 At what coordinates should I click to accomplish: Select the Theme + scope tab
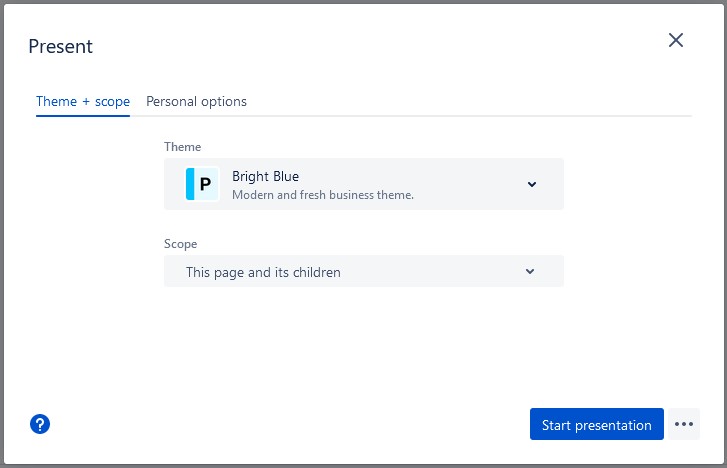coord(83,101)
